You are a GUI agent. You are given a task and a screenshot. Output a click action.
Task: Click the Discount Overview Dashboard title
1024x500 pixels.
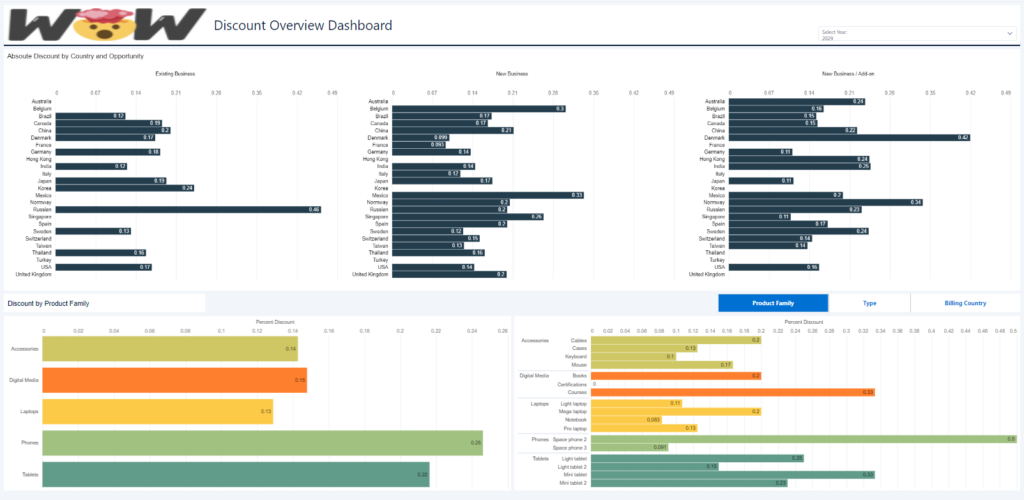tap(303, 25)
